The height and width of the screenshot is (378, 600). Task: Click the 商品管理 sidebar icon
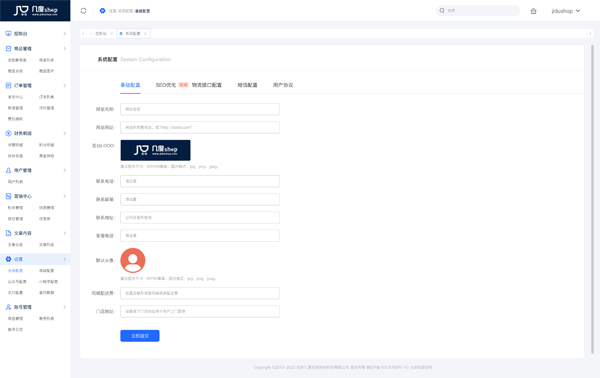8,48
